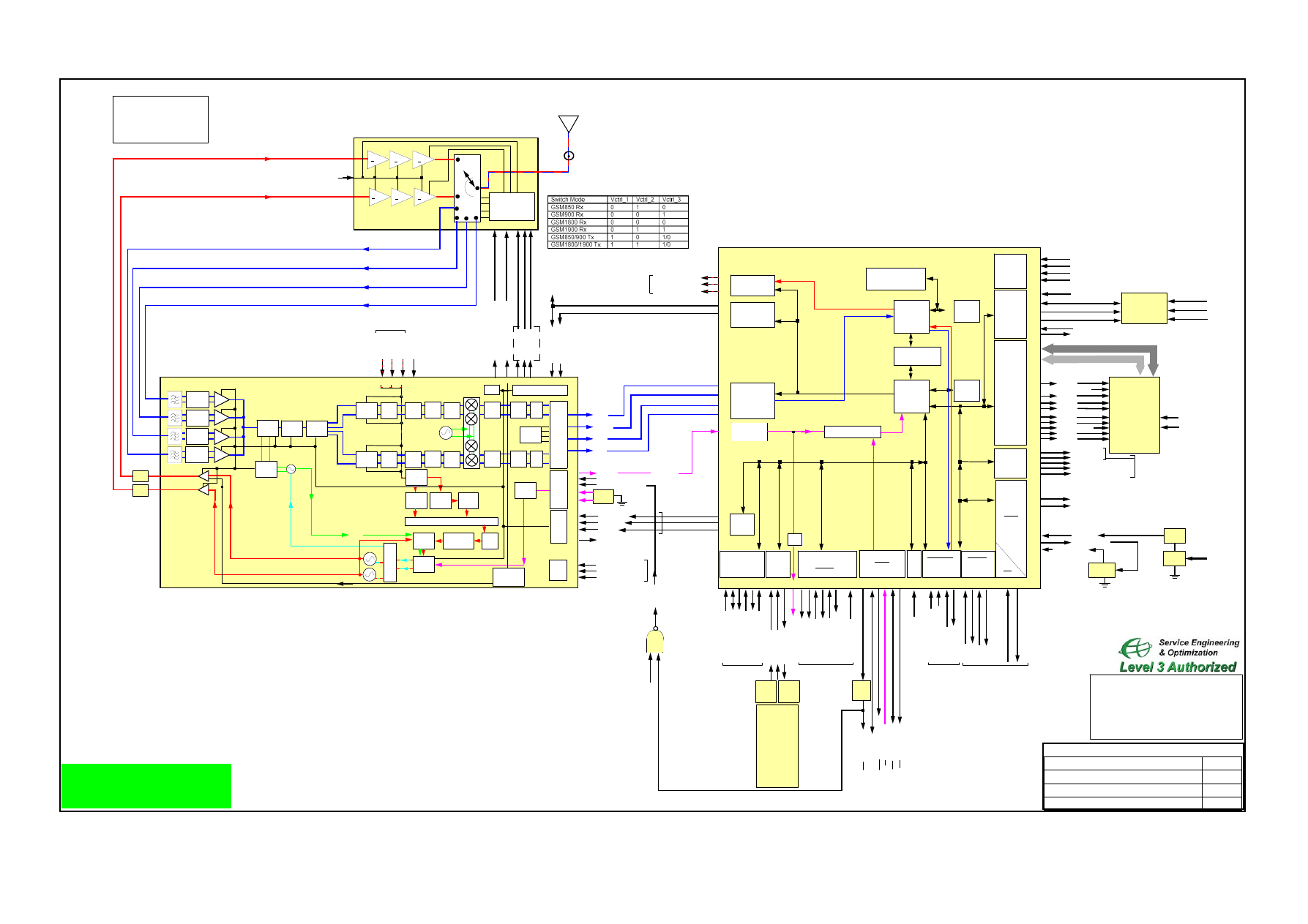Click the Service Engineering globe logo

1135,647
